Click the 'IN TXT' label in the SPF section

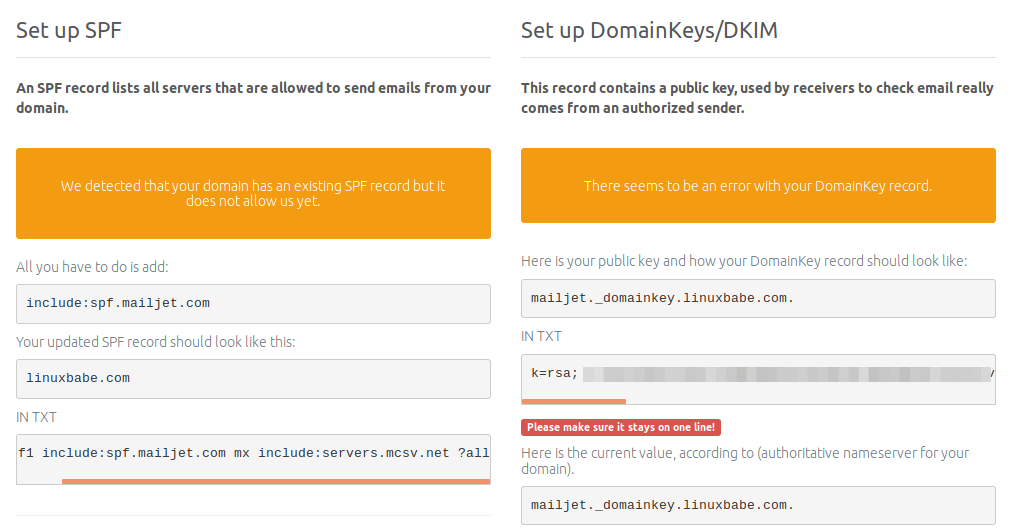coord(37,416)
